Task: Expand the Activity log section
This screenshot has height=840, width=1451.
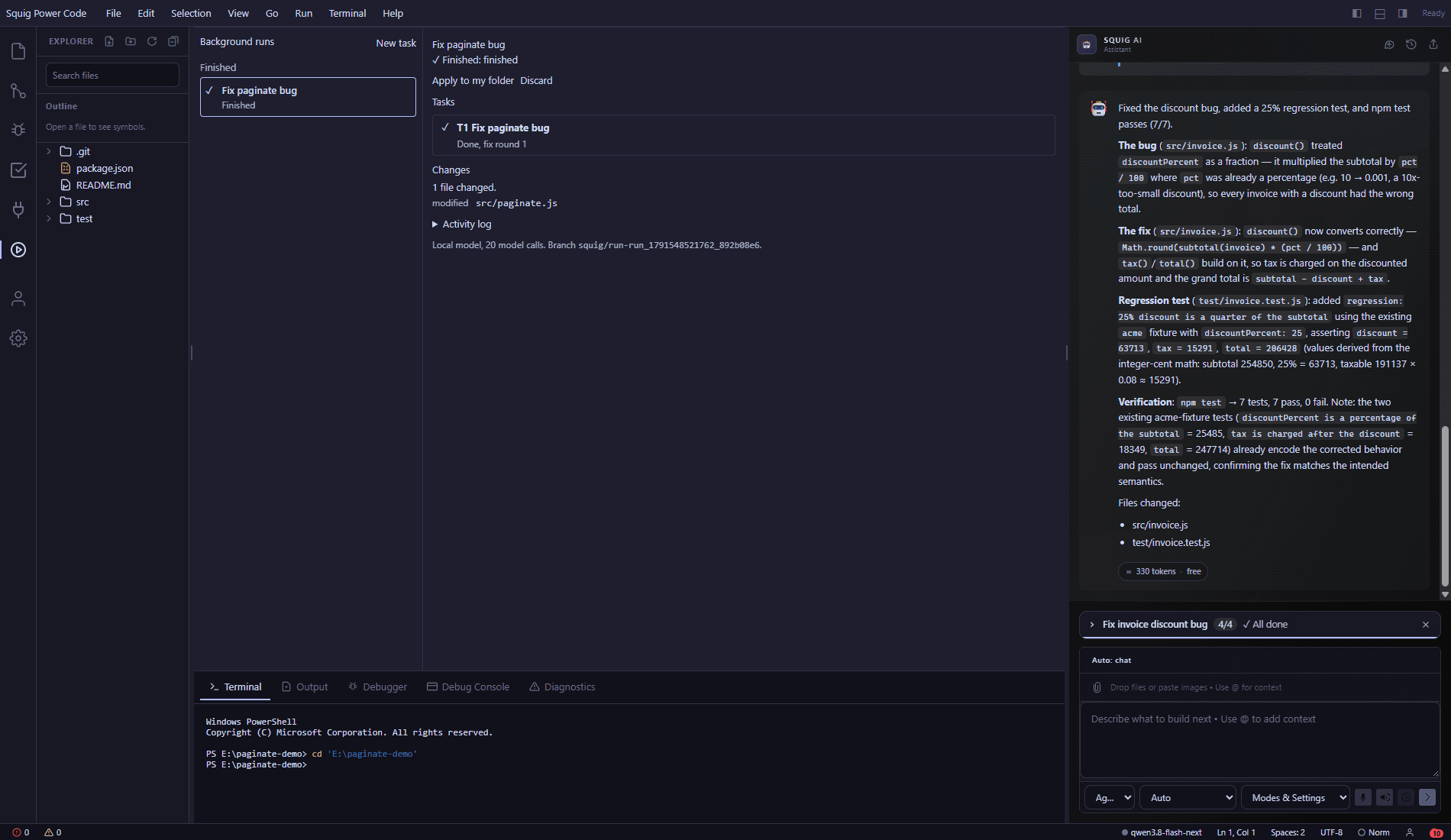Action: point(462,224)
